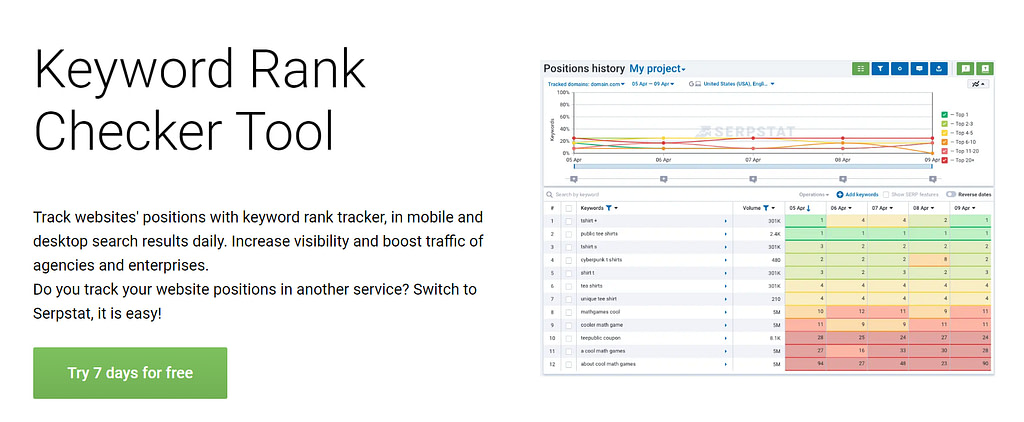Click the blue filter funnel toolbar button

(880, 69)
